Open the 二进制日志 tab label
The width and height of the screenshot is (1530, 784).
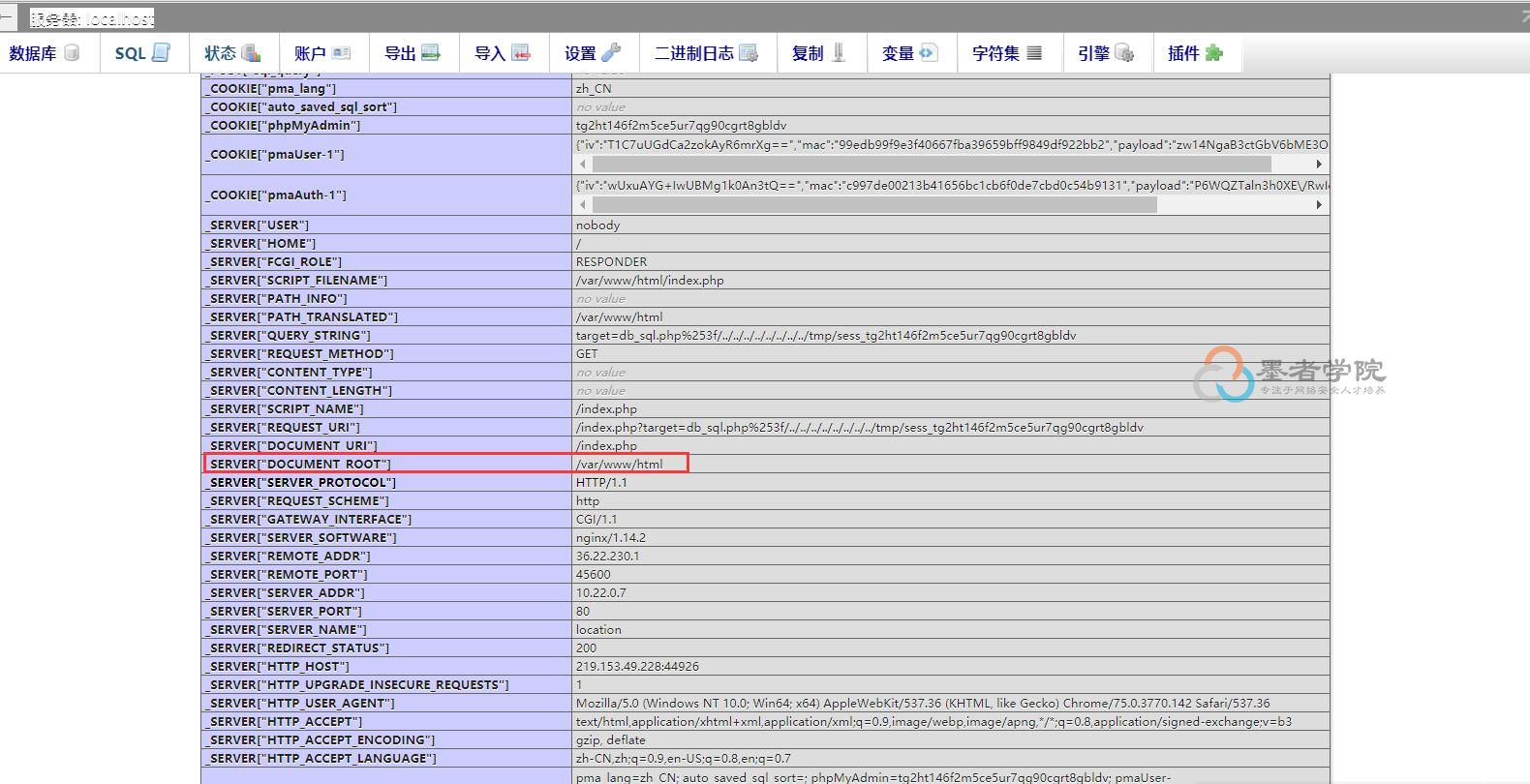point(694,53)
